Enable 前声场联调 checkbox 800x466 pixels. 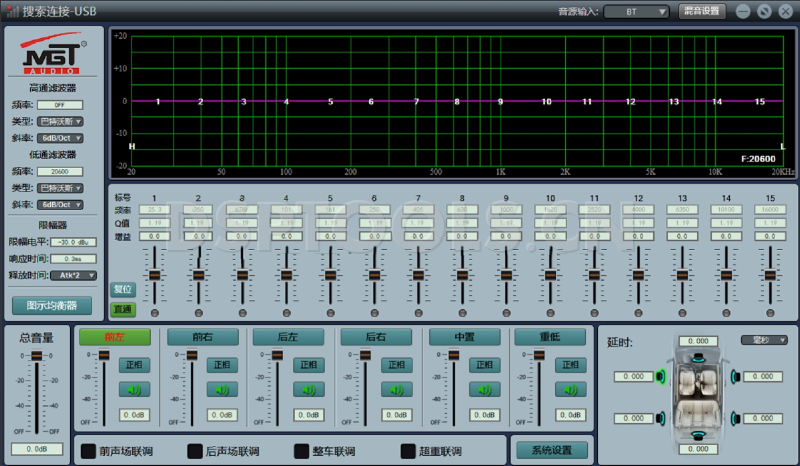tap(88, 451)
